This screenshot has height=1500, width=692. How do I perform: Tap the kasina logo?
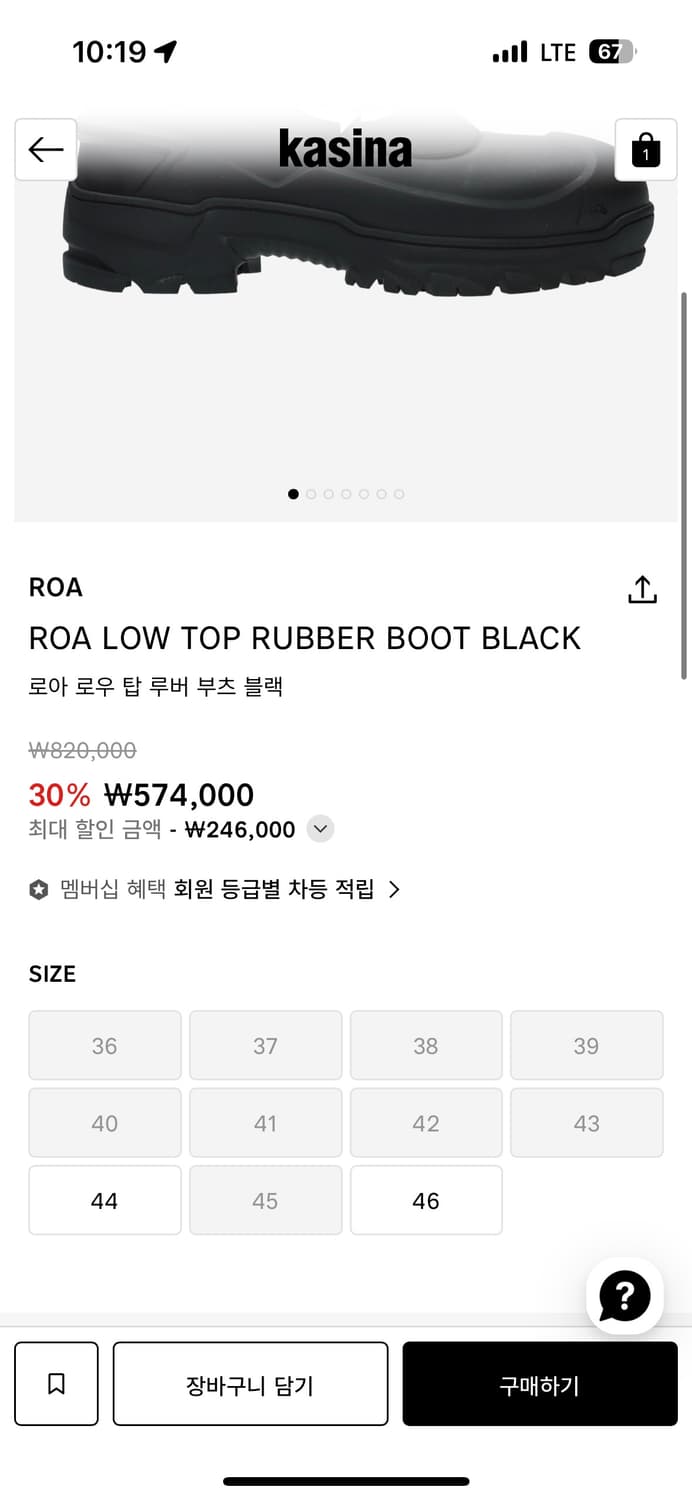click(345, 150)
